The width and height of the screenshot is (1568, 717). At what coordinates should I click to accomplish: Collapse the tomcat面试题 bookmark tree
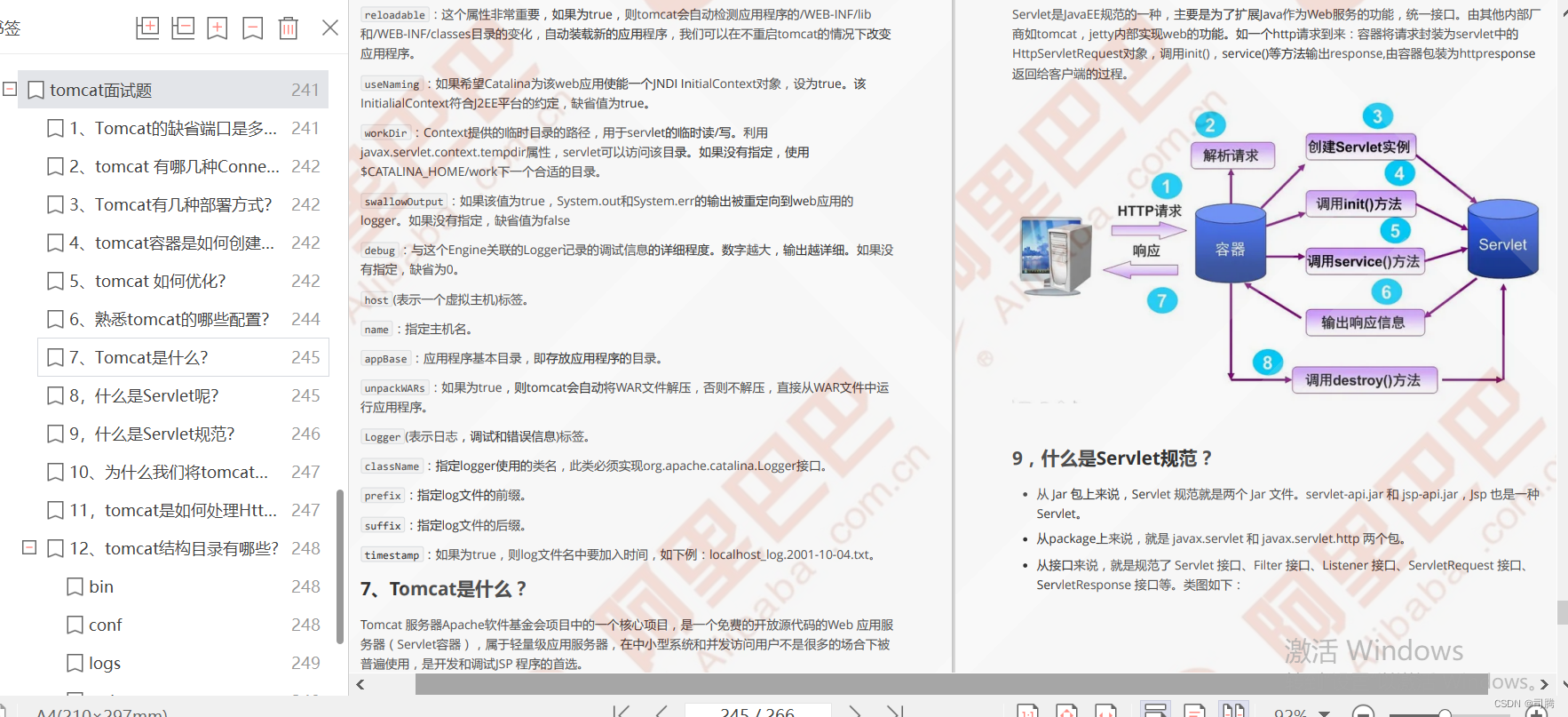point(10,89)
